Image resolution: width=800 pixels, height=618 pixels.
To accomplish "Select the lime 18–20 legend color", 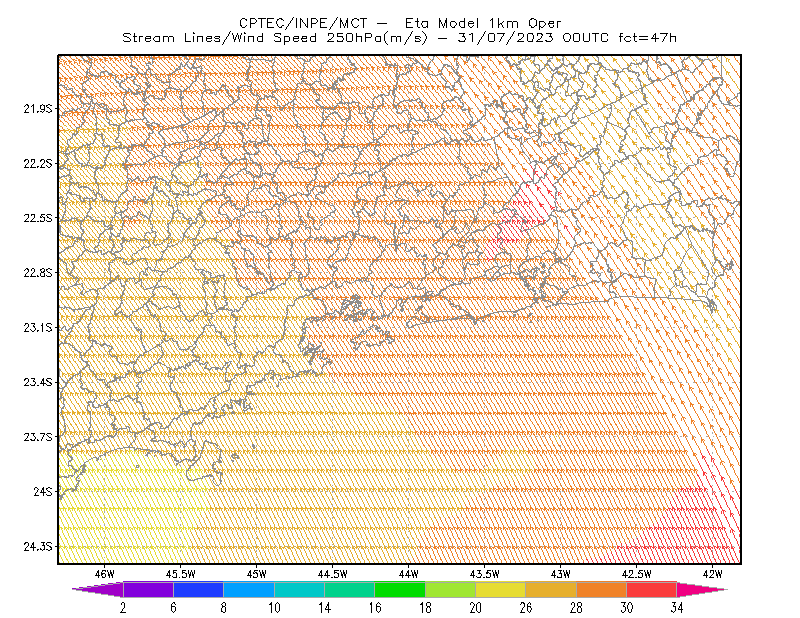I will pos(450,589).
